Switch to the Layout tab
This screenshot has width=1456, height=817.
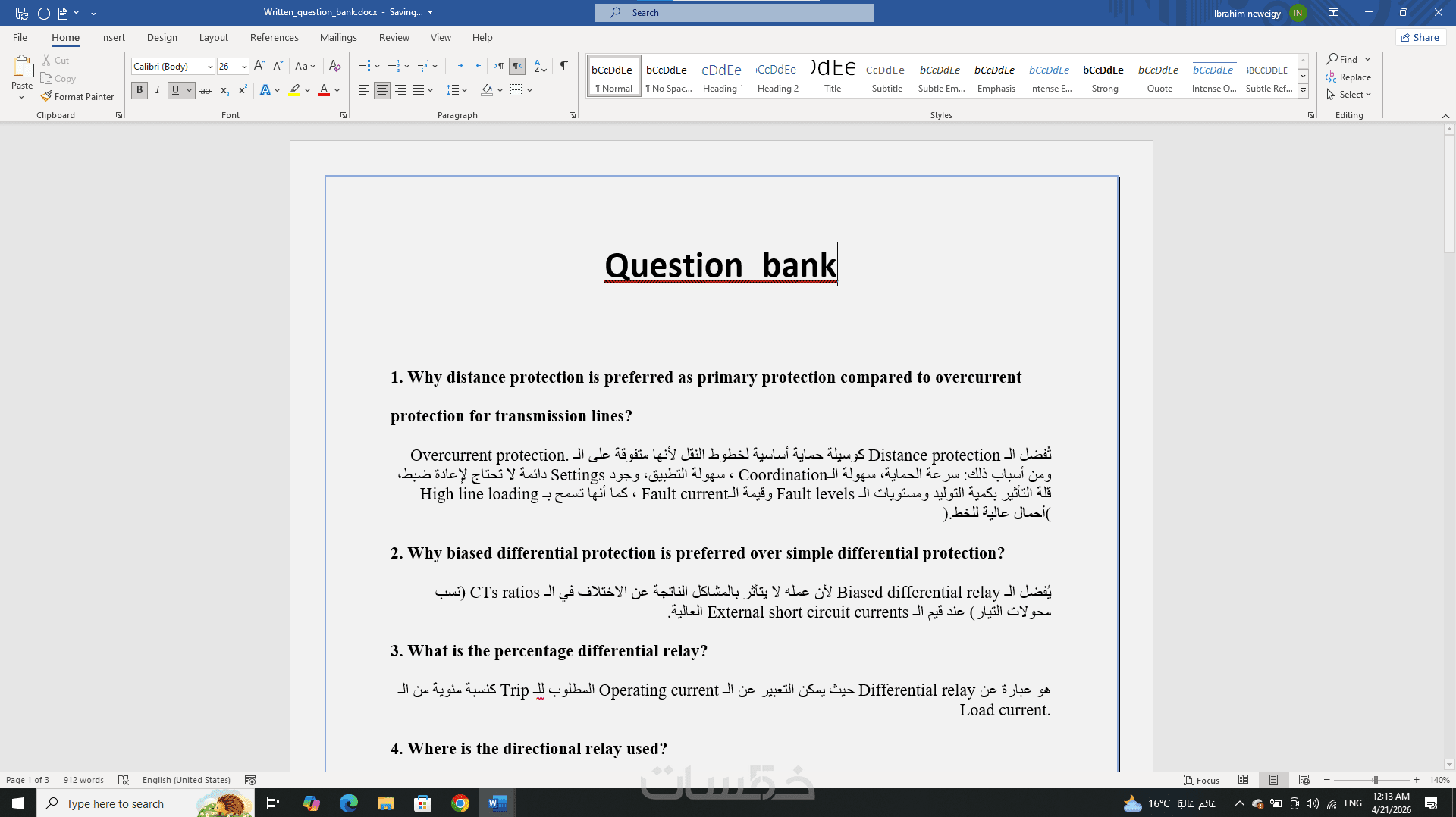tap(214, 37)
